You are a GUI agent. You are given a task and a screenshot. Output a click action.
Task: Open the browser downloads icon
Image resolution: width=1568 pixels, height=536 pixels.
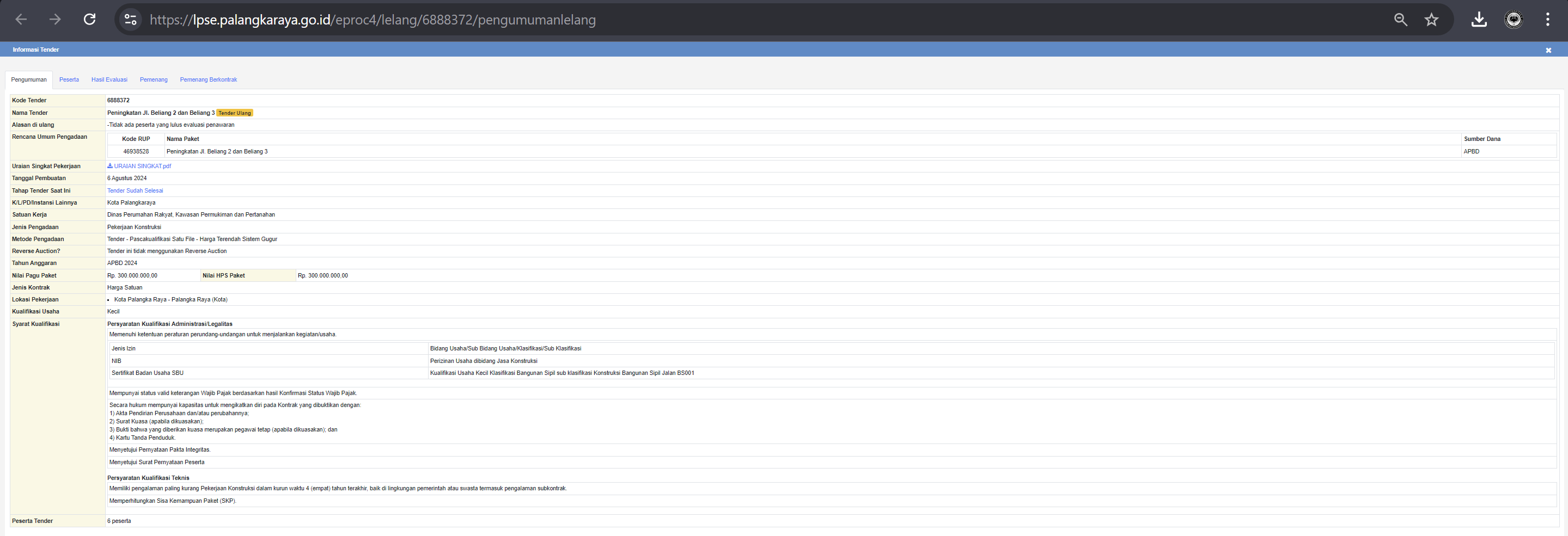click(1479, 20)
